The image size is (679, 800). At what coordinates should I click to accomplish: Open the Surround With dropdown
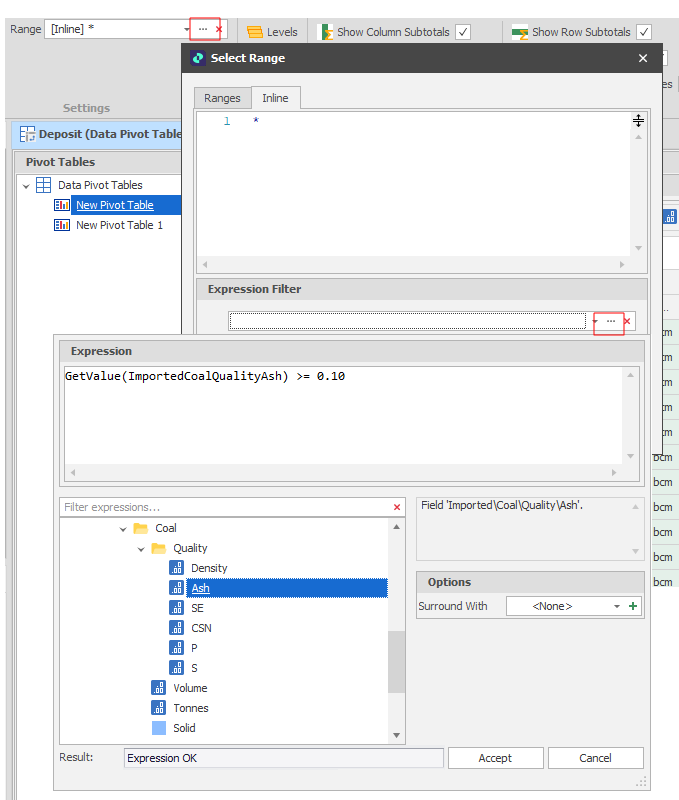pos(616,607)
